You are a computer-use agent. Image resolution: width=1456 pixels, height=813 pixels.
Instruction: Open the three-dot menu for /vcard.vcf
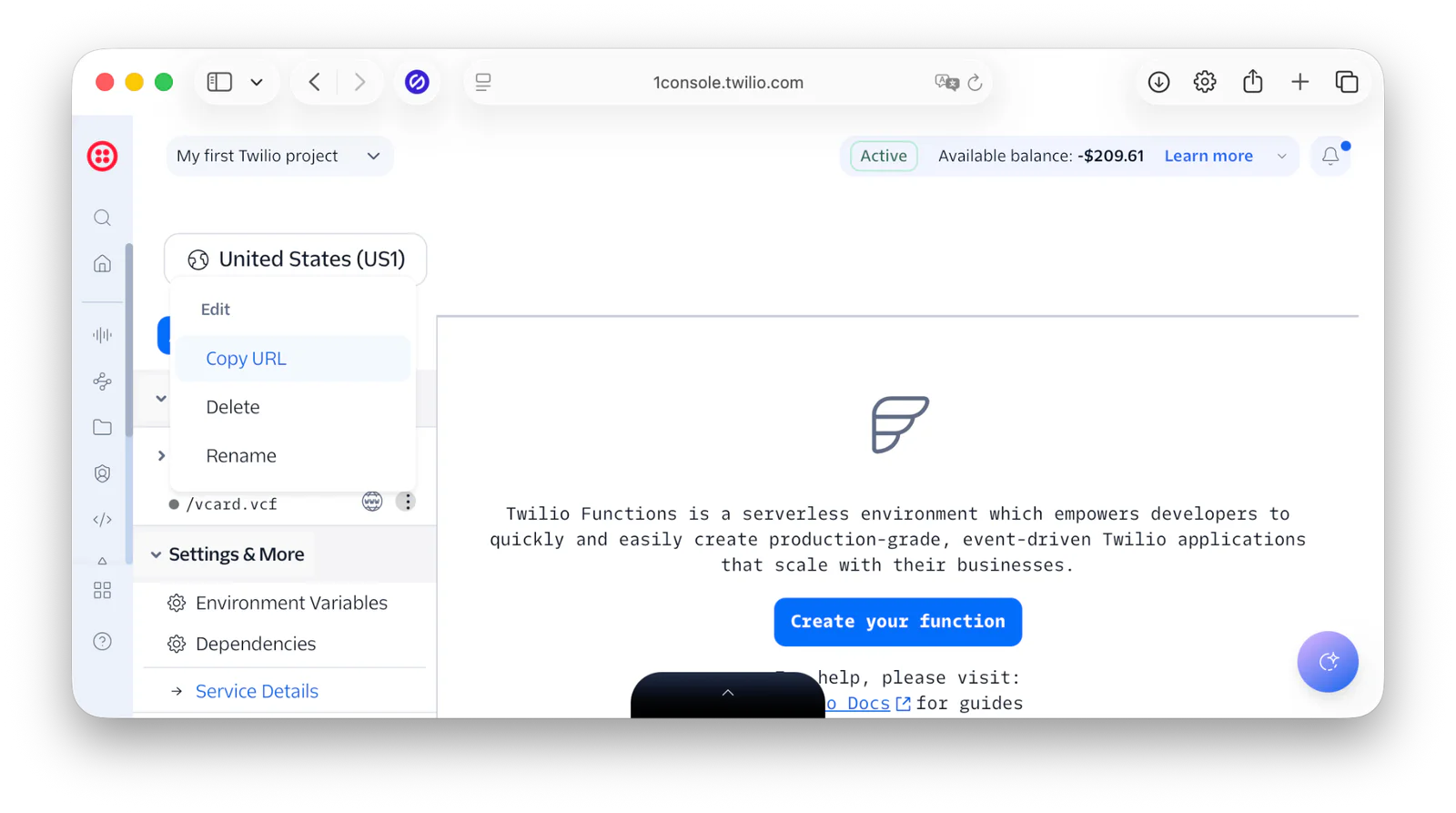click(x=406, y=502)
